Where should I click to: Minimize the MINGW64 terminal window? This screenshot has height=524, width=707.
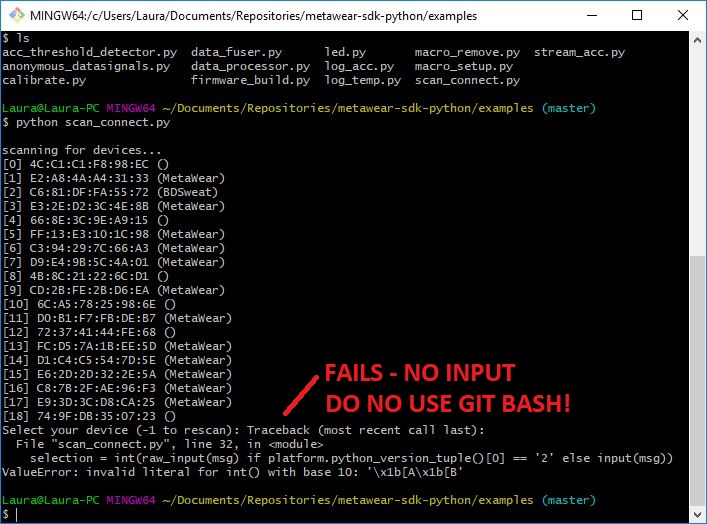[x=592, y=15]
